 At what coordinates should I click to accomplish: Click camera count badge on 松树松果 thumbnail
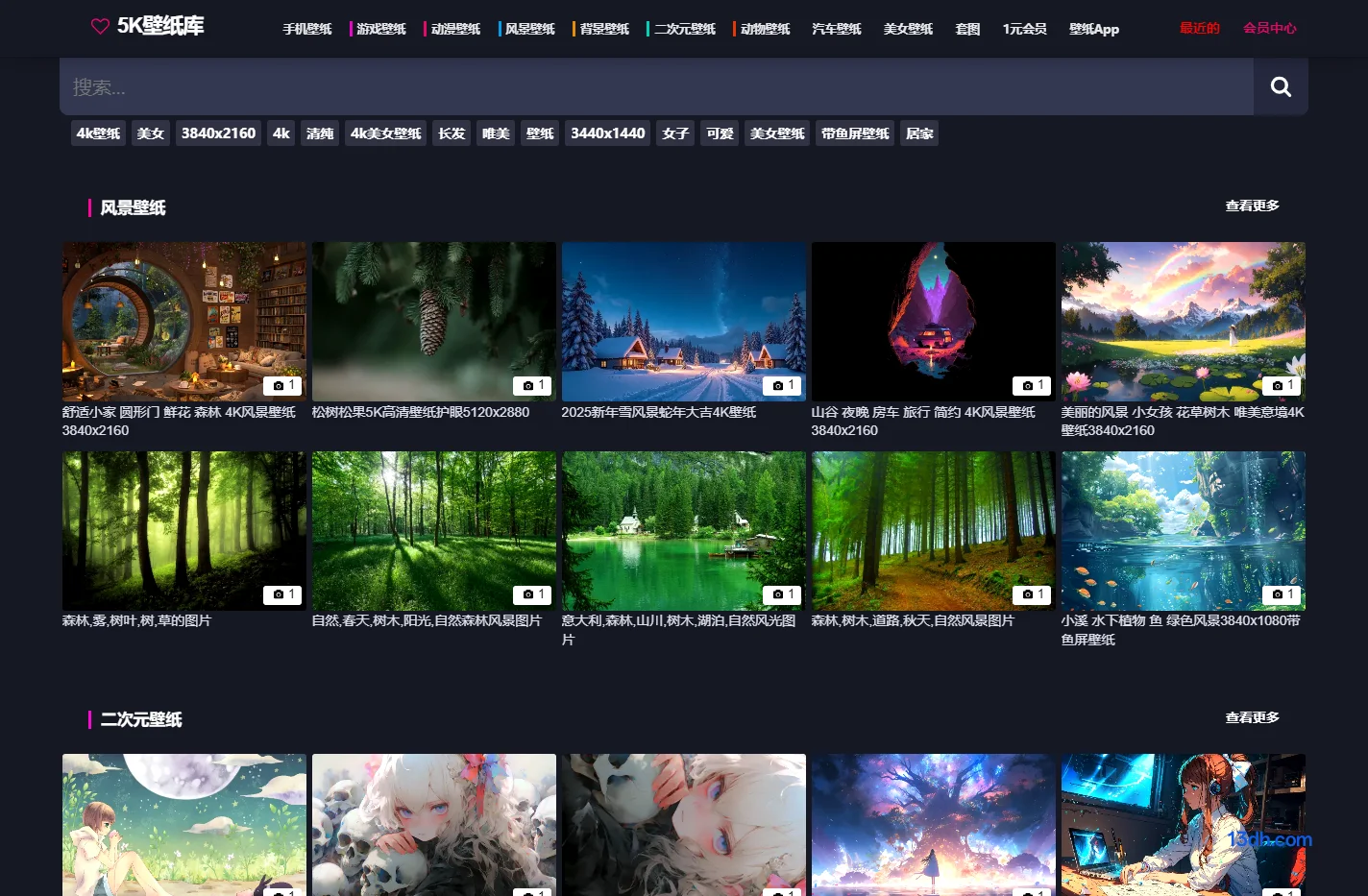pyautogui.click(x=532, y=385)
